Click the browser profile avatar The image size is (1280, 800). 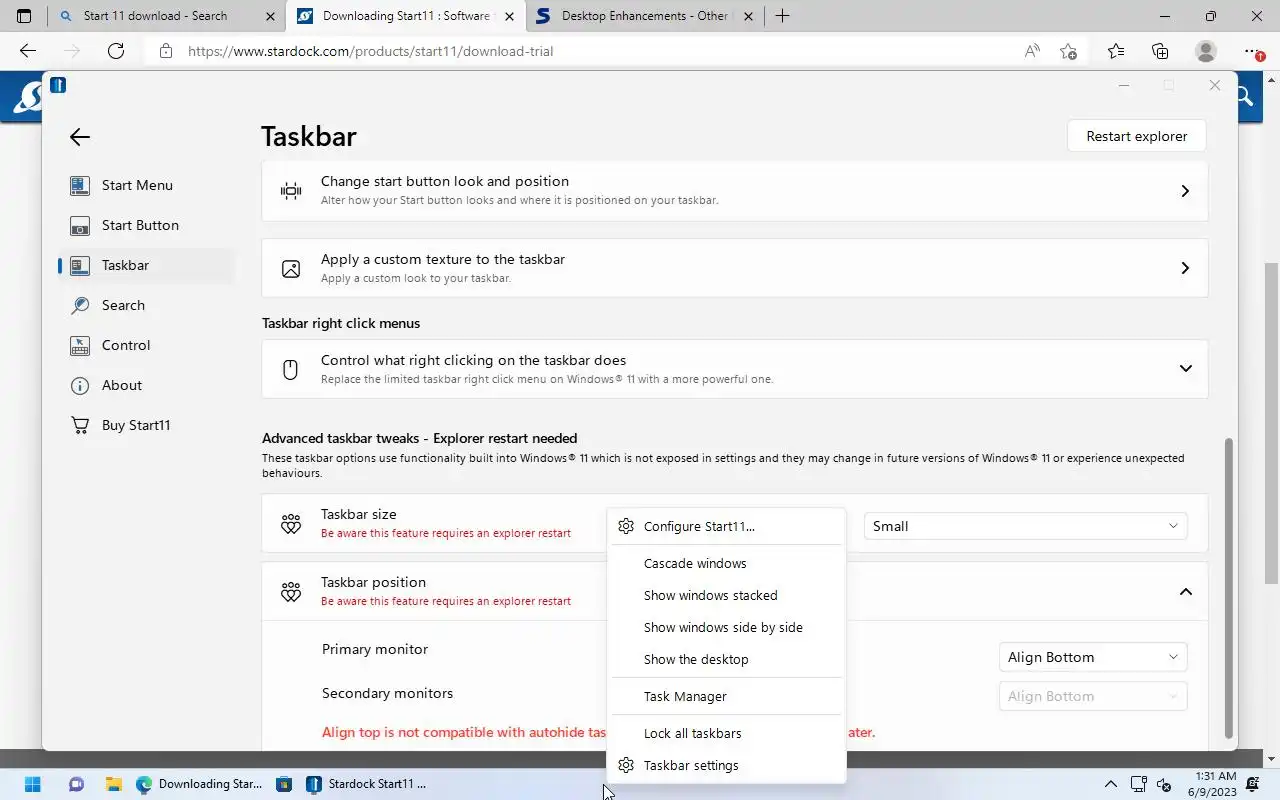(1206, 51)
